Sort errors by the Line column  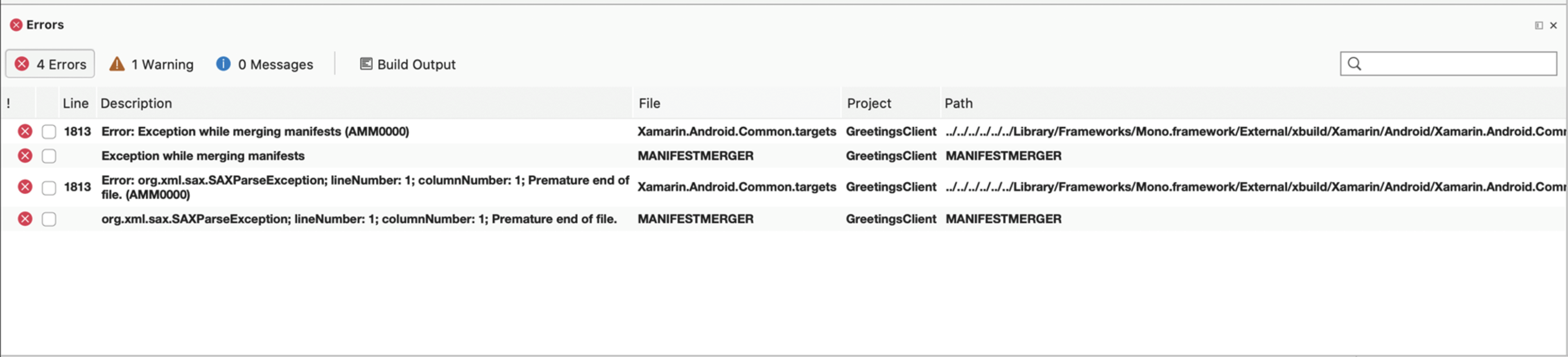(75, 103)
